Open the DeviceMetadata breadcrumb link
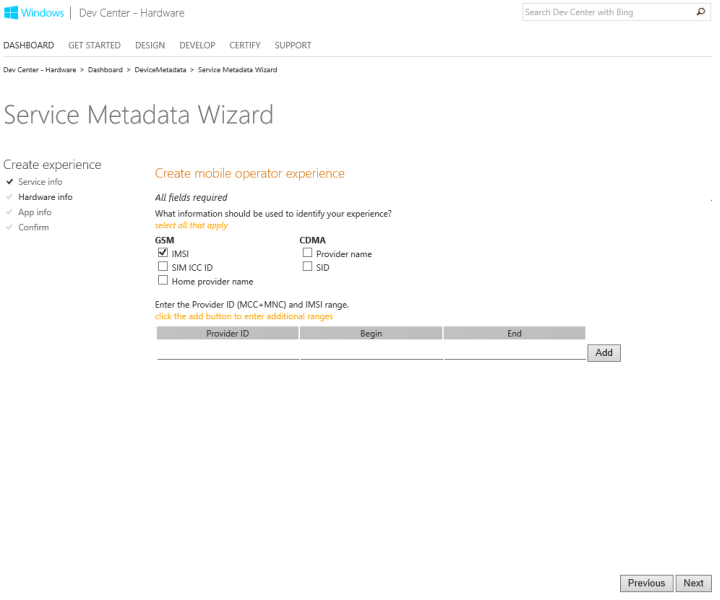720x600 pixels. (160, 70)
